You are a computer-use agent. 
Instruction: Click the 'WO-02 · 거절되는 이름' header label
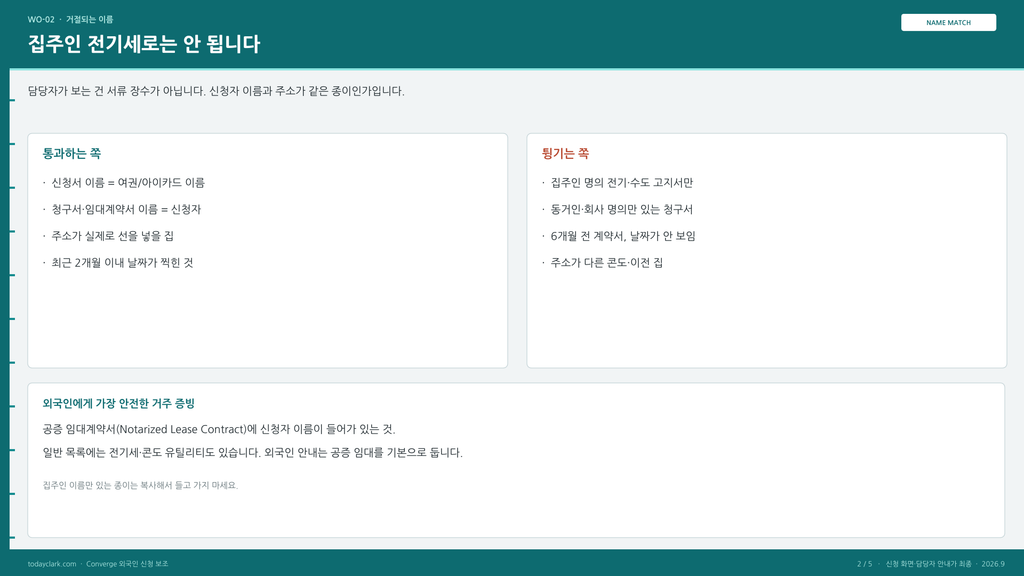click(x=70, y=20)
